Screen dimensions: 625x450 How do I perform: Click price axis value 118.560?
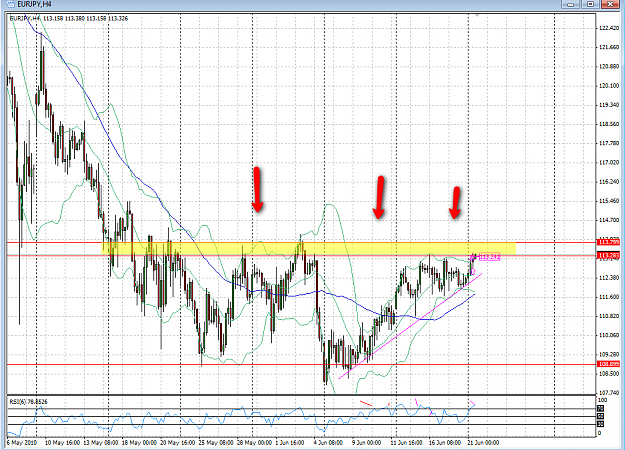[609, 124]
